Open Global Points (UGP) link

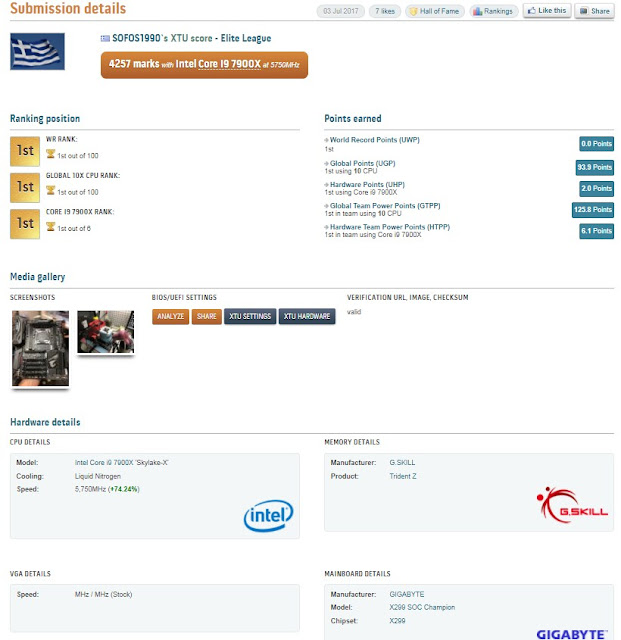[x=363, y=163]
